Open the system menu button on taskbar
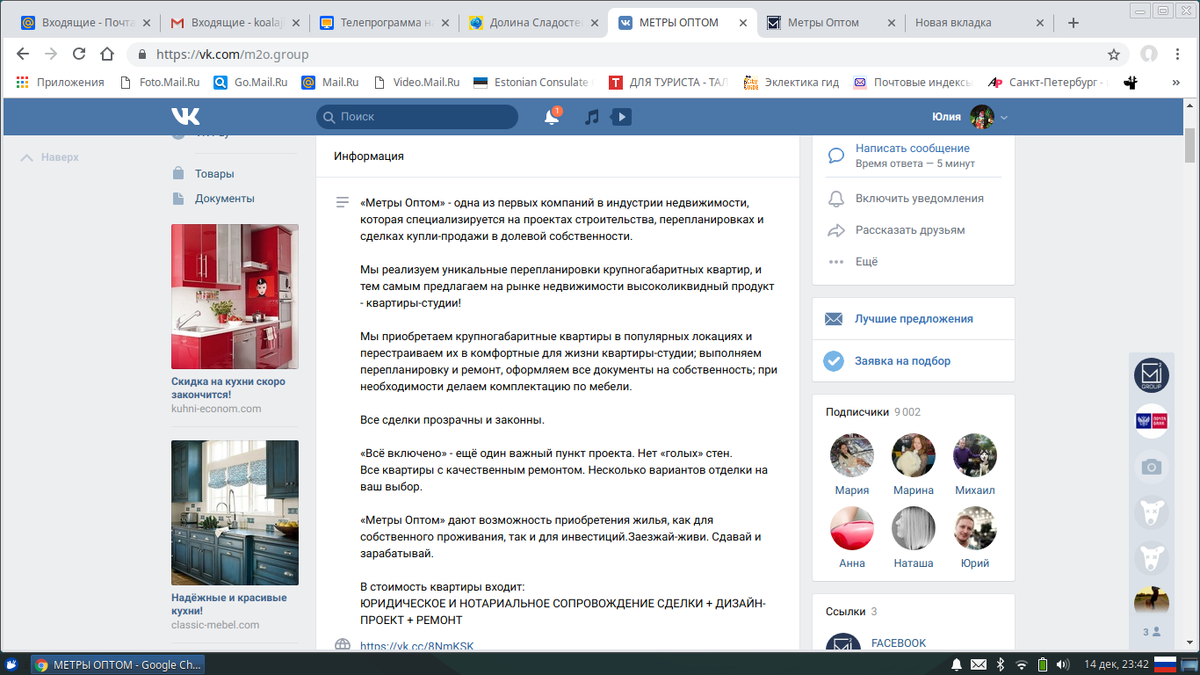 click(12, 664)
